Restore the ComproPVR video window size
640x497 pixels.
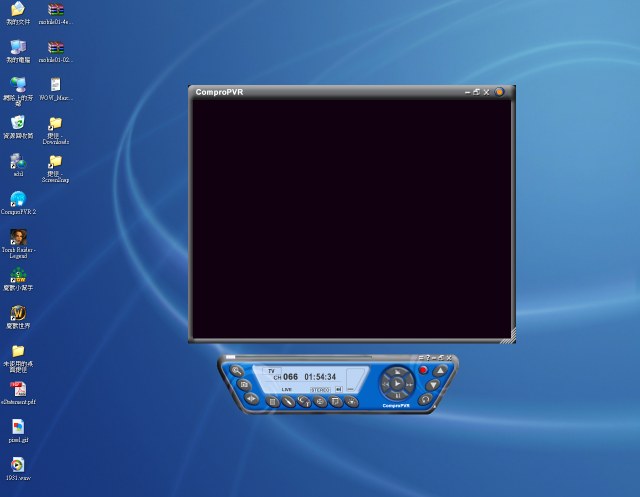[476, 92]
